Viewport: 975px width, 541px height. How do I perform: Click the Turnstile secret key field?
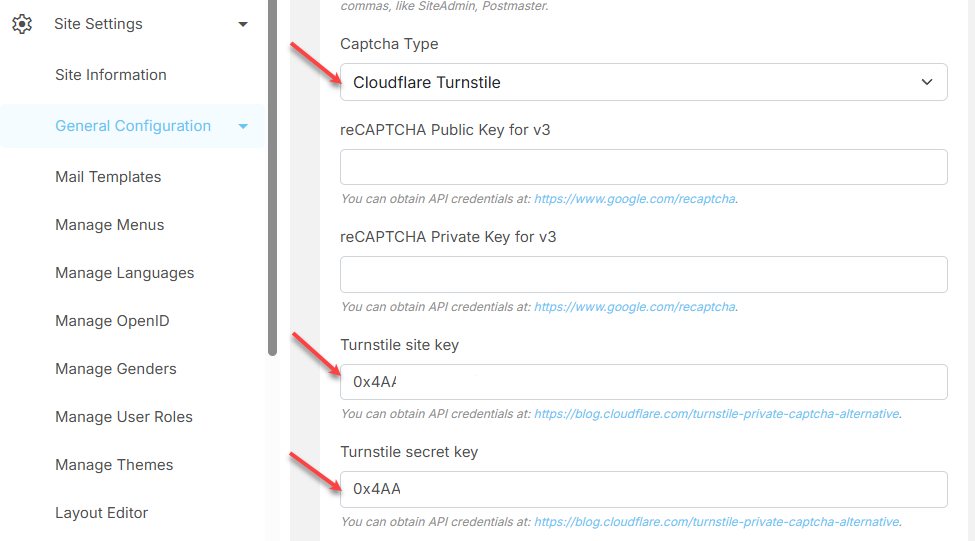643,489
